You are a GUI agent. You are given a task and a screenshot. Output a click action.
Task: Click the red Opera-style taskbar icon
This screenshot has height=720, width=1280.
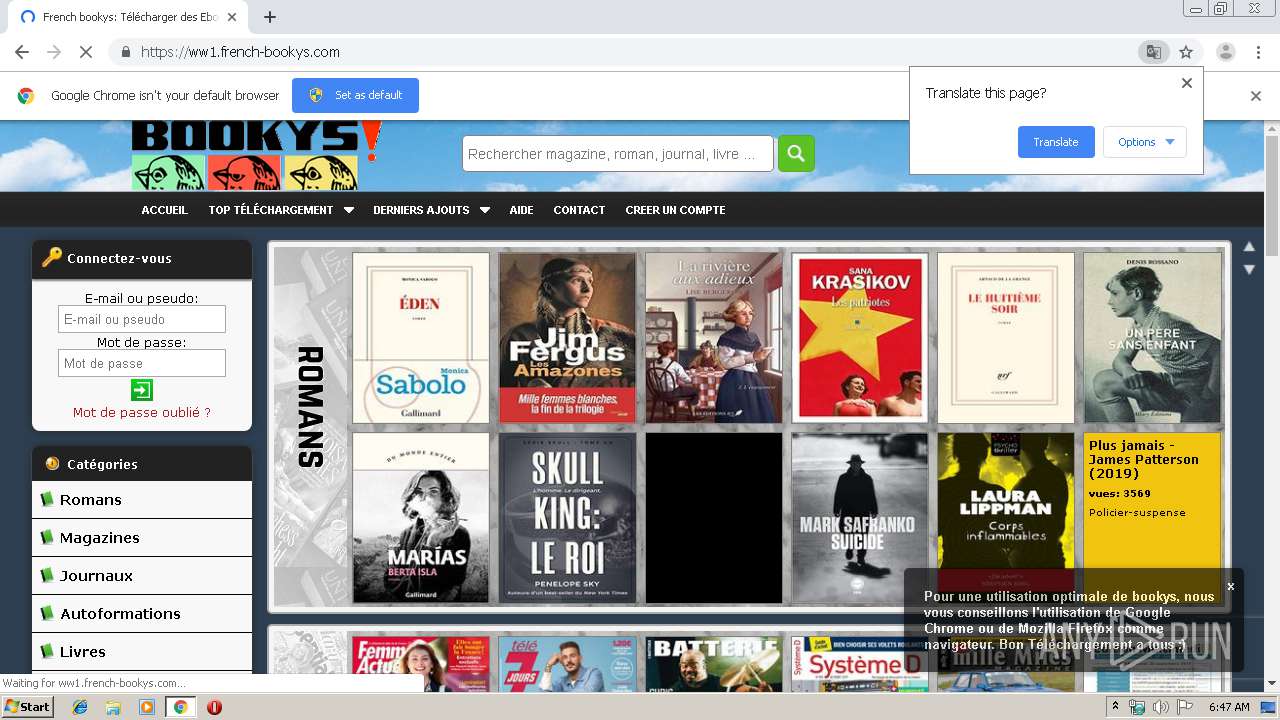coord(214,707)
